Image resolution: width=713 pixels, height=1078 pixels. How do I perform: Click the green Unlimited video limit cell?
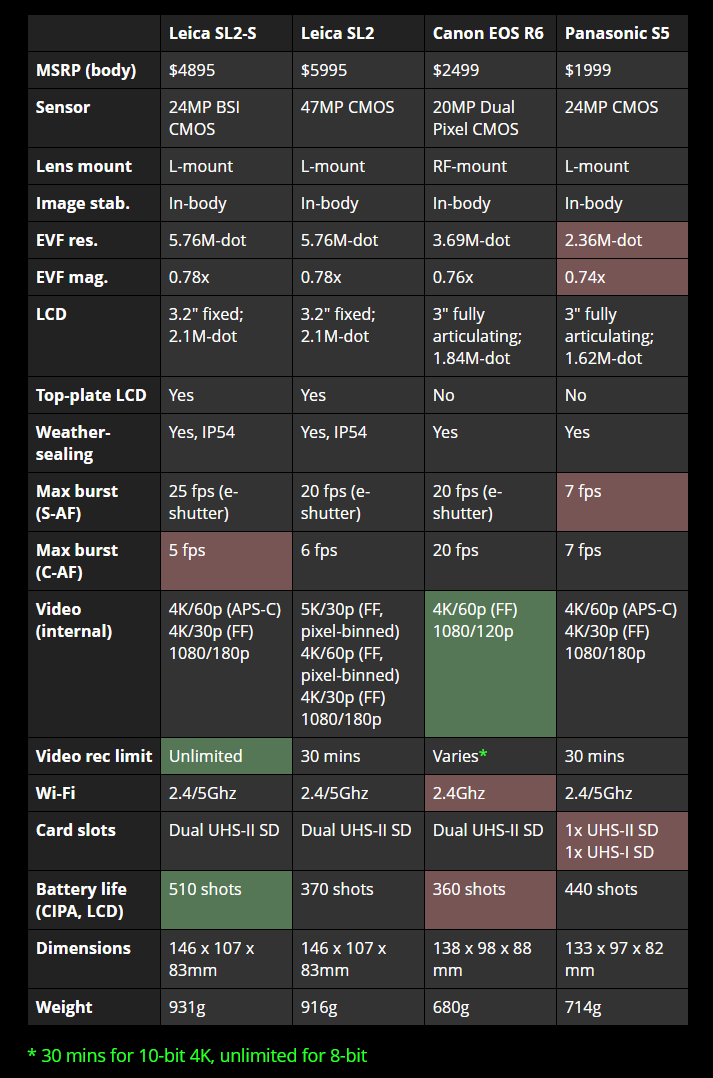[205, 756]
